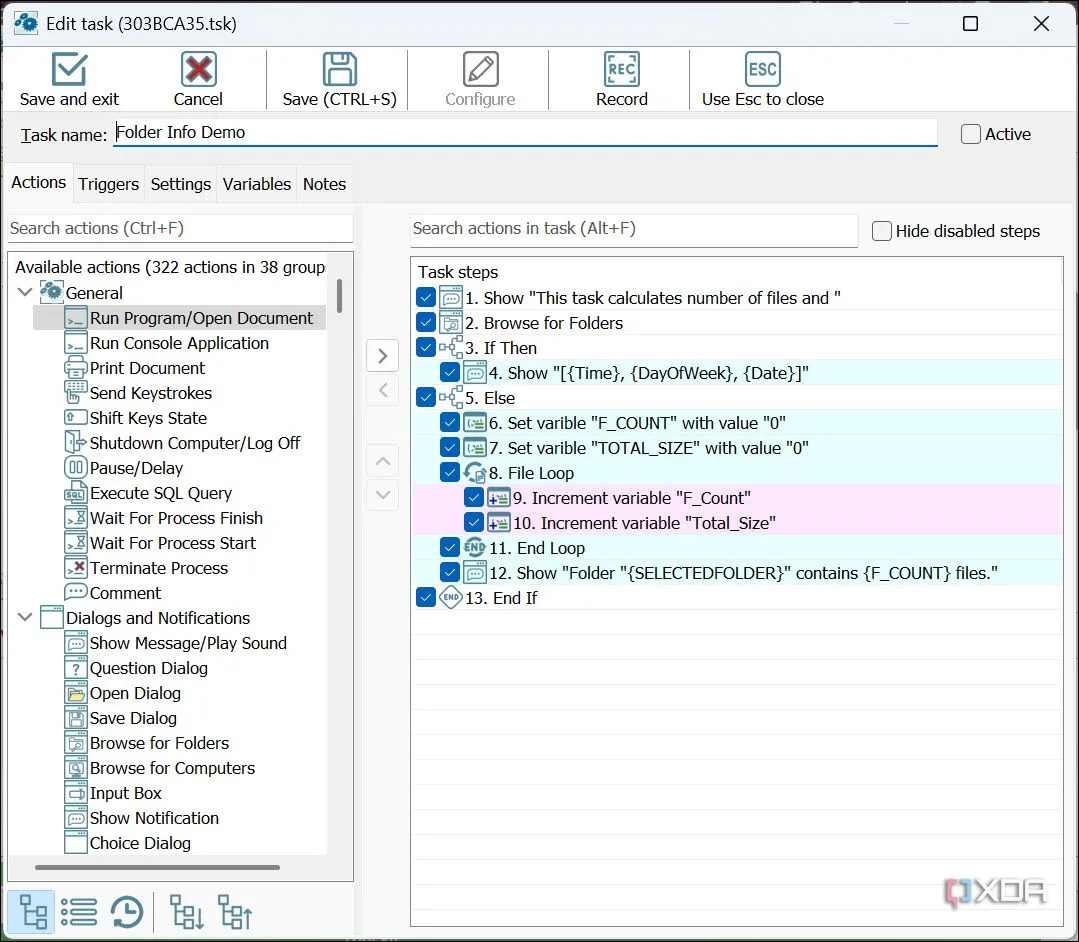Click the red Cancel icon
1079x942 pixels.
click(198, 69)
